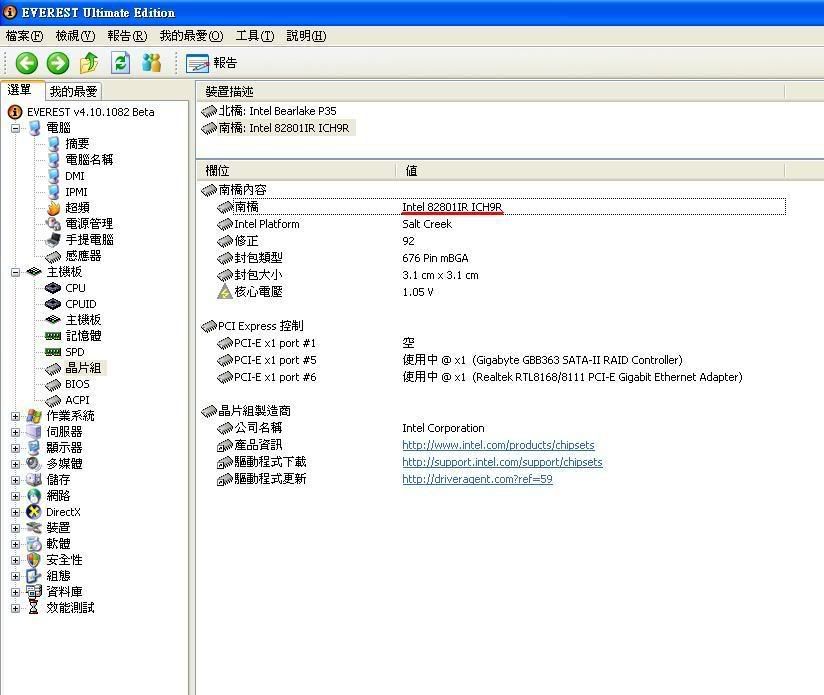Click the DirectX X icon
Screen dimensions: 824x695
coord(34,512)
